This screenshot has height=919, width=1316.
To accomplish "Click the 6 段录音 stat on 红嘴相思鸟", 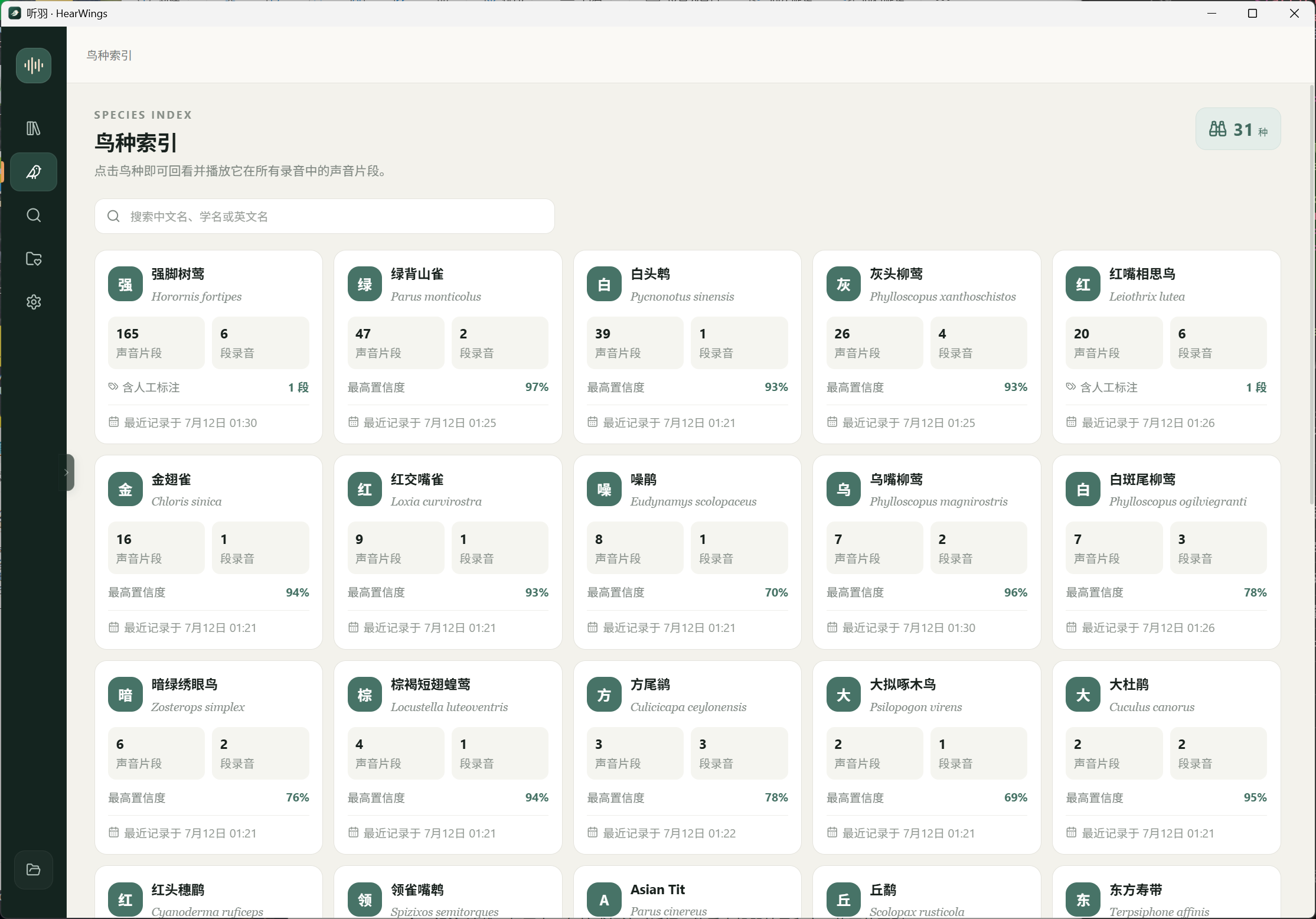I will click(1219, 343).
